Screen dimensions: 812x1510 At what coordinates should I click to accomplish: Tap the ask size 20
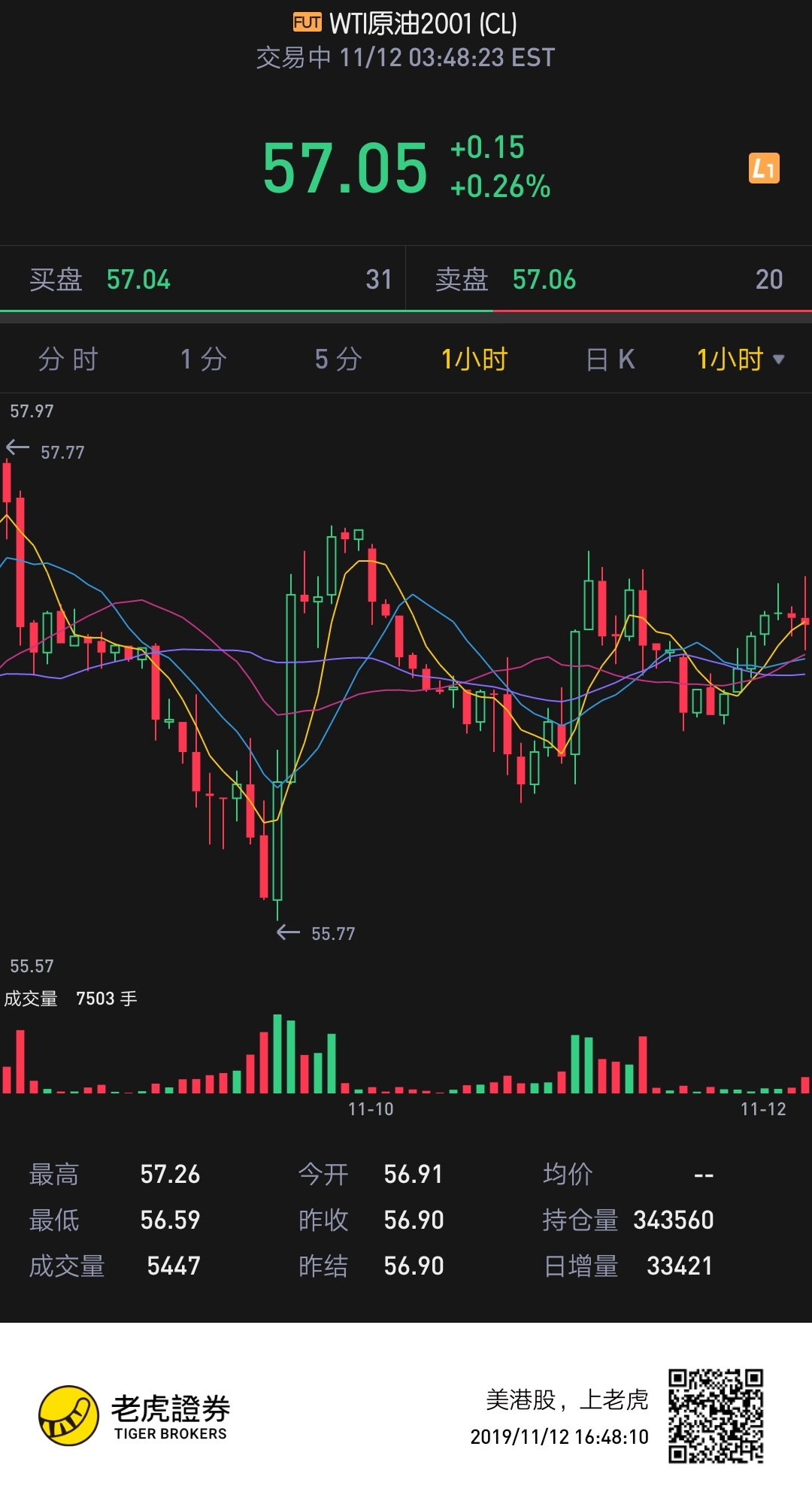pyautogui.click(x=769, y=280)
